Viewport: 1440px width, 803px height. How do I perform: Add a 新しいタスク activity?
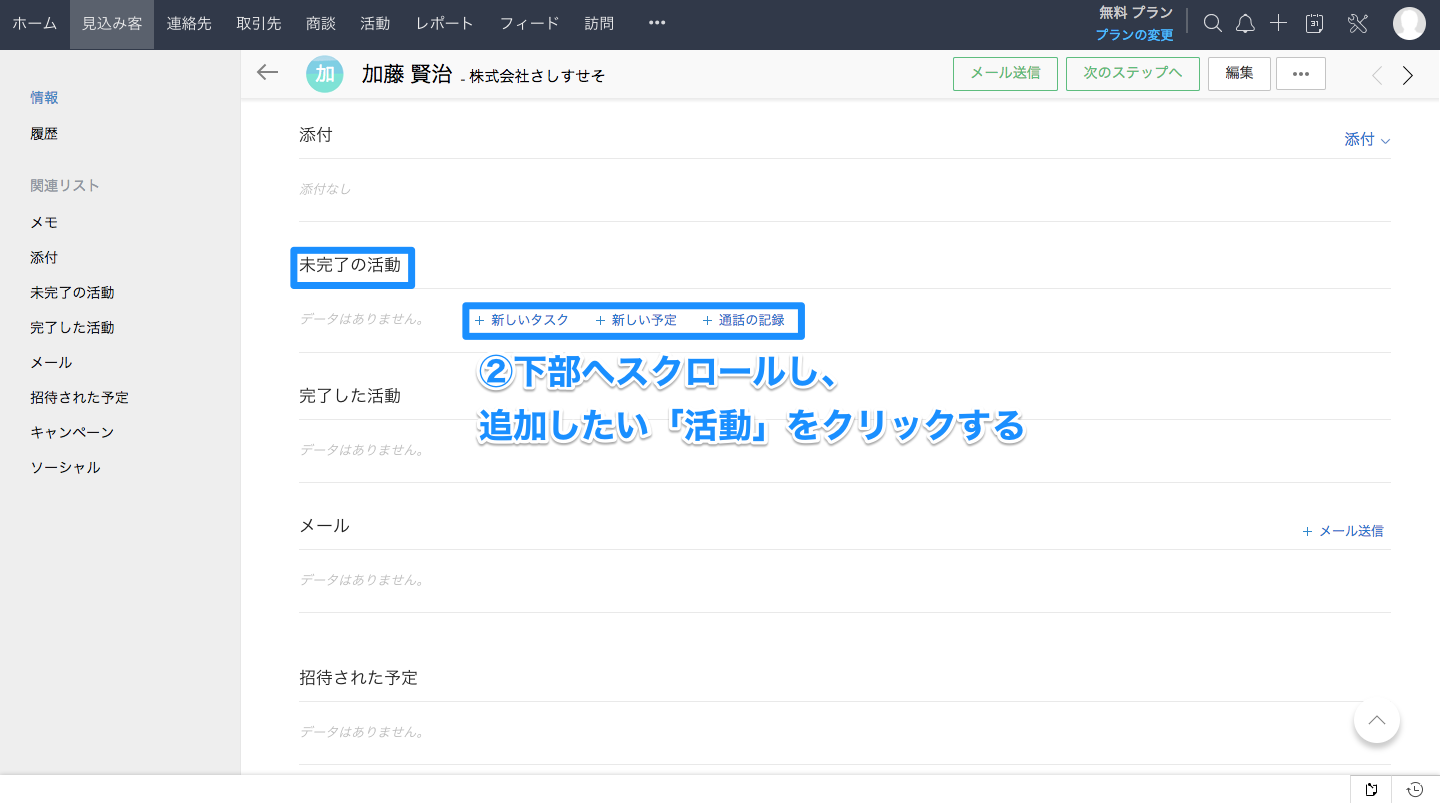click(521, 321)
